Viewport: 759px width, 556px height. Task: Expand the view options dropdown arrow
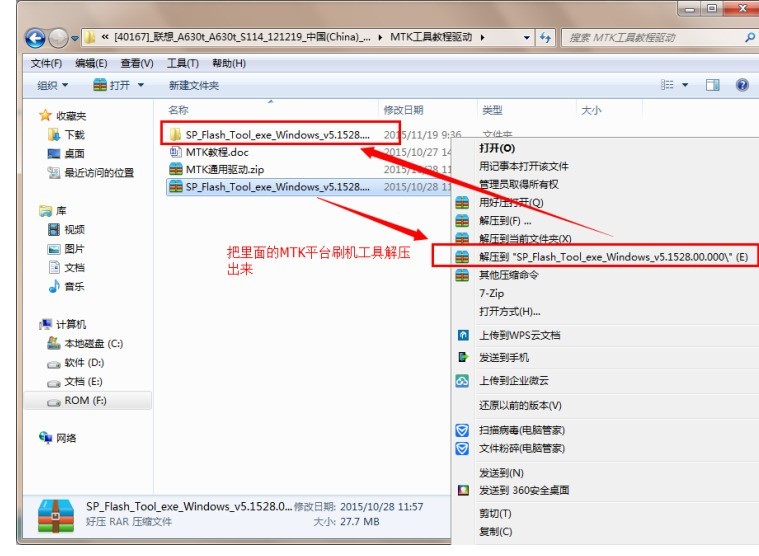point(685,85)
